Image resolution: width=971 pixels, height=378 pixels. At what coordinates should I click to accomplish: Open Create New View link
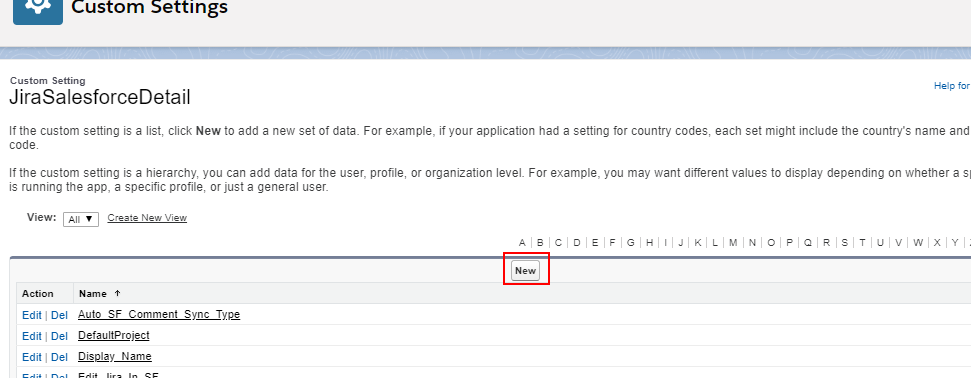coord(147,218)
